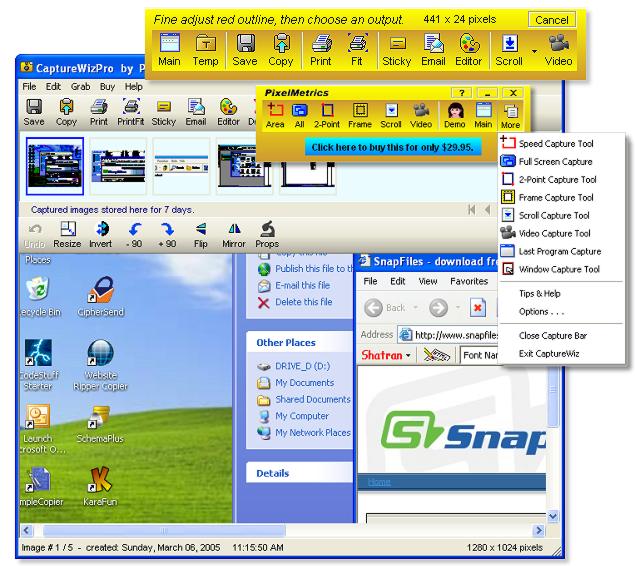Open the Grab menu in CaptureWizPro
Image resolution: width=635 pixels, height=566 pixels.
click(x=80, y=87)
